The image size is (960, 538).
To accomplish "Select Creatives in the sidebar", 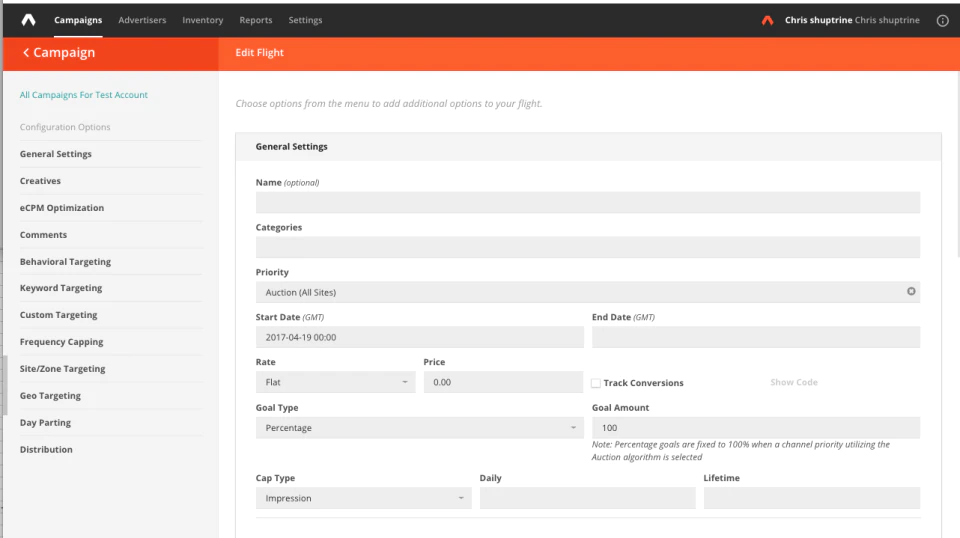I will click(x=40, y=181).
